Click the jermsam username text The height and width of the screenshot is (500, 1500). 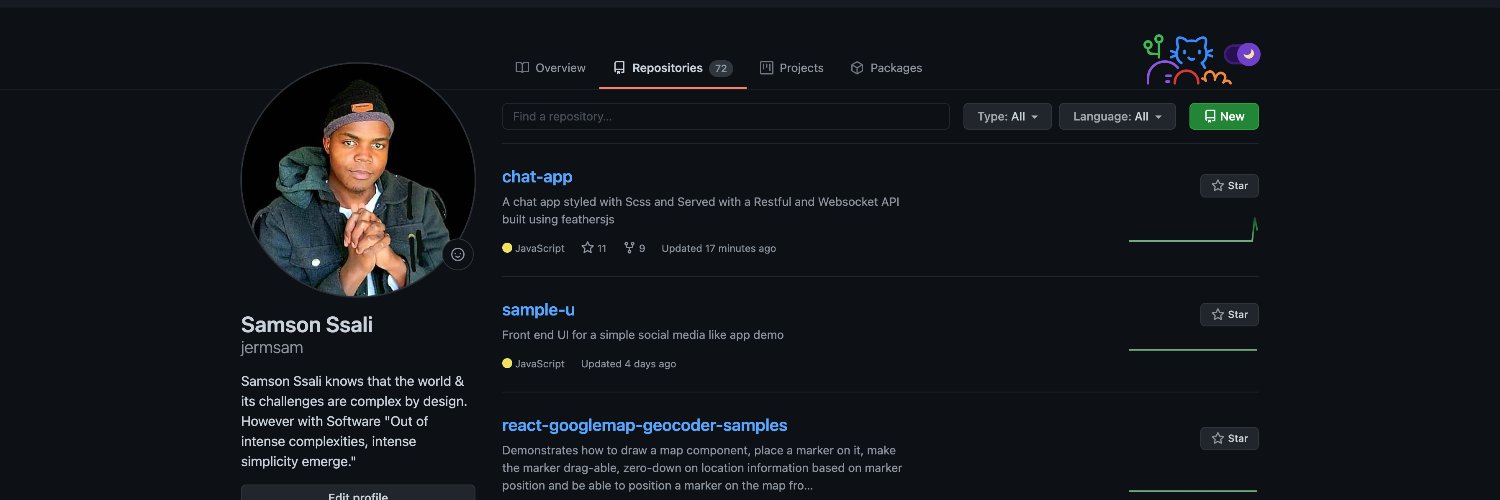tap(272, 348)
